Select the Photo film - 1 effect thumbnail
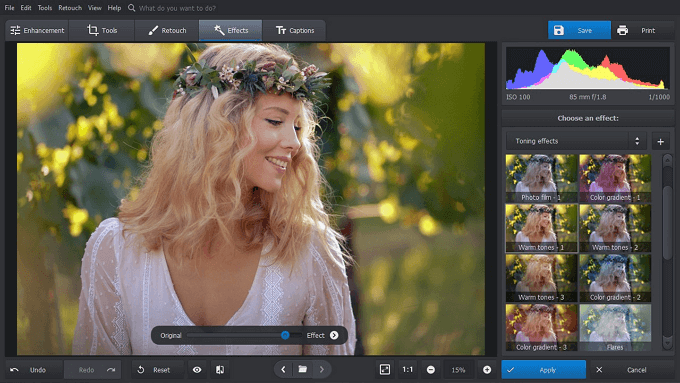680x383 pixels. point(541,178)
